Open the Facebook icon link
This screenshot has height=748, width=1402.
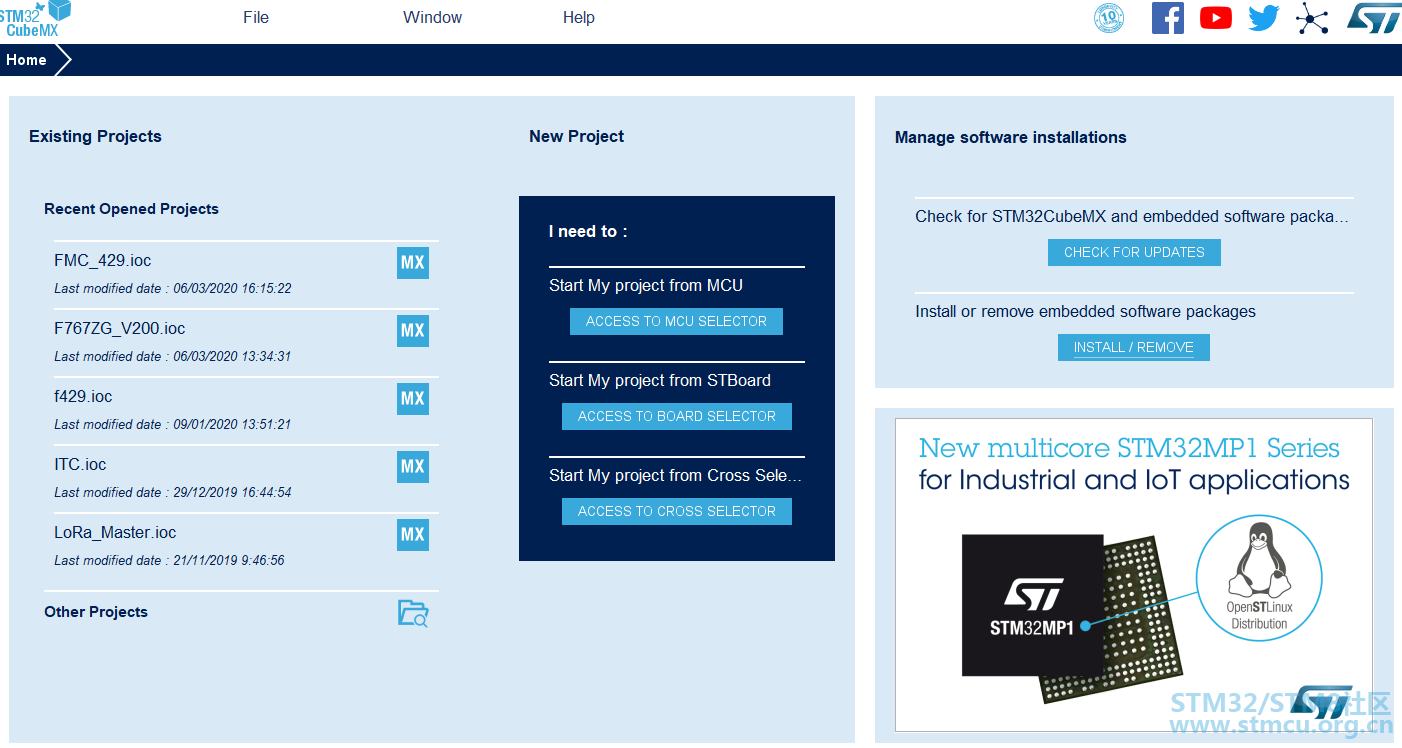point(1167,18)
